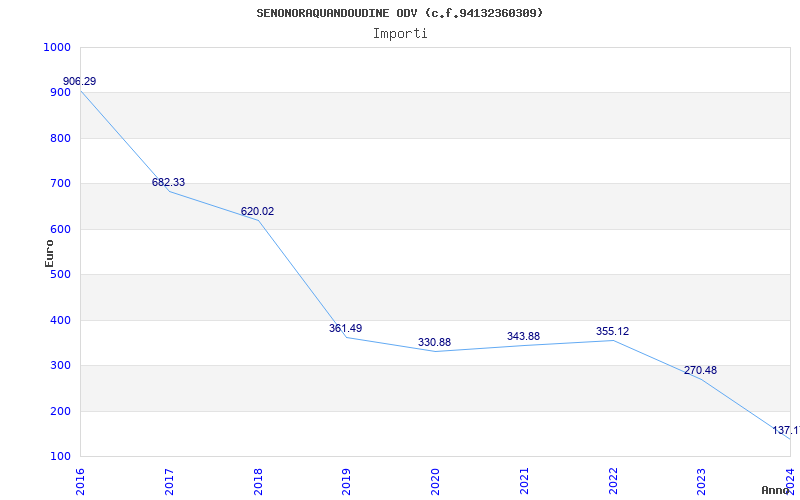Click the 500 y-axis tick label
Viewport: 800px width, 500px height.
click(x=60, y=275)
